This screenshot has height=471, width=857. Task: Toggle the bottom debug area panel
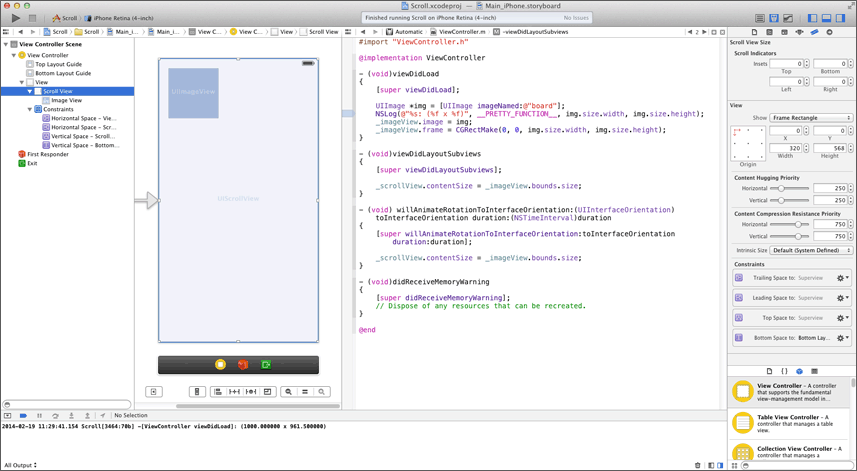[x=826, y=18]
